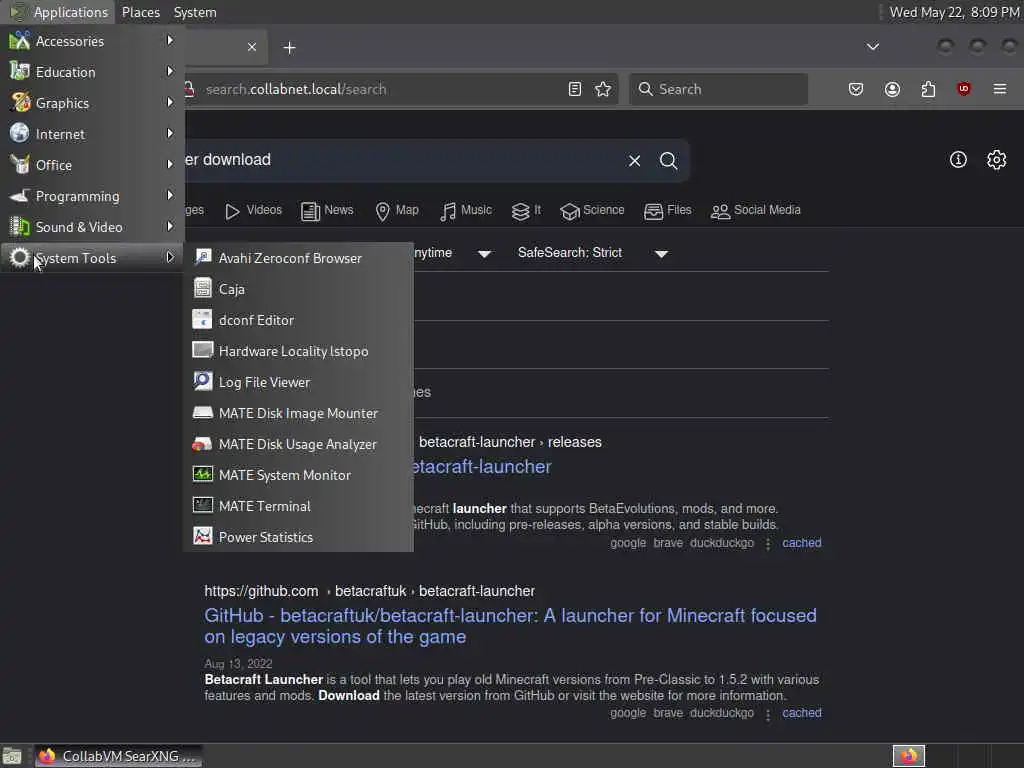Open the Firefox account icon
The image size is (1024, 768).
pos(892,89)
